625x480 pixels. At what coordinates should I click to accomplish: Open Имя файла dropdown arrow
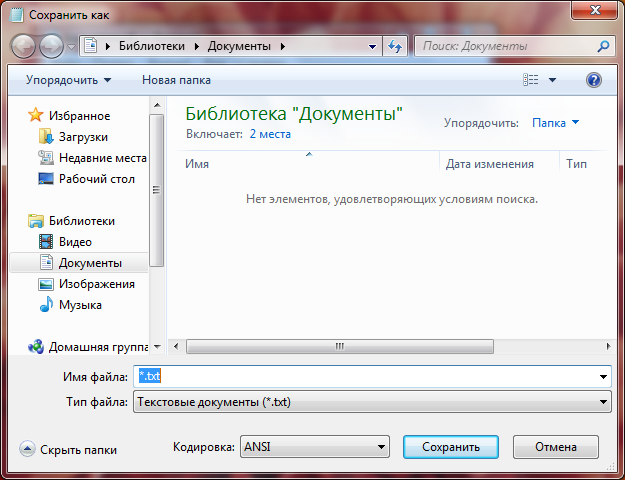[603, 377]
